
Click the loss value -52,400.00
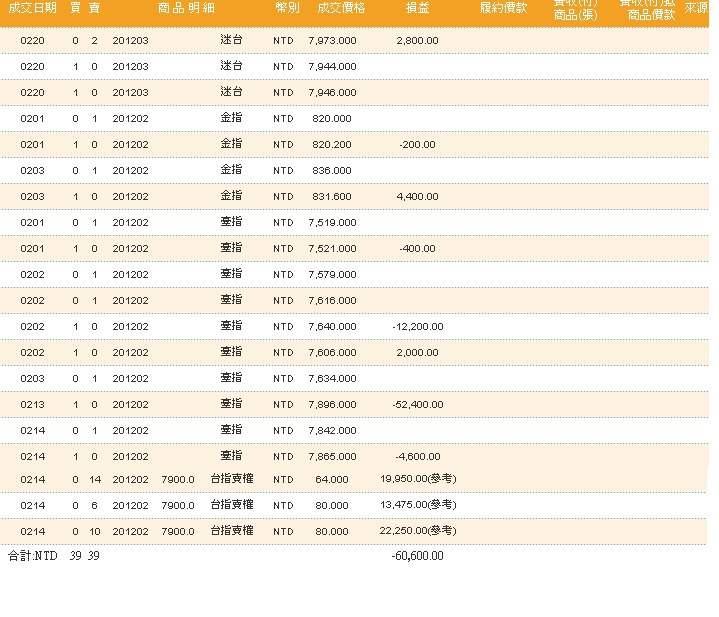pos(418,405)
